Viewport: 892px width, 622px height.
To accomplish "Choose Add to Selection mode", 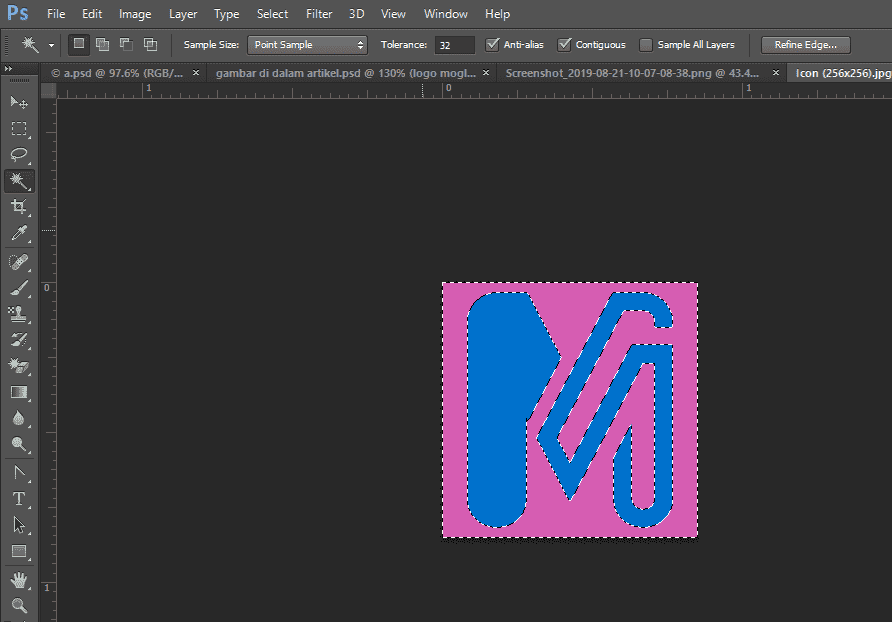I will click(x=102, y=44).
